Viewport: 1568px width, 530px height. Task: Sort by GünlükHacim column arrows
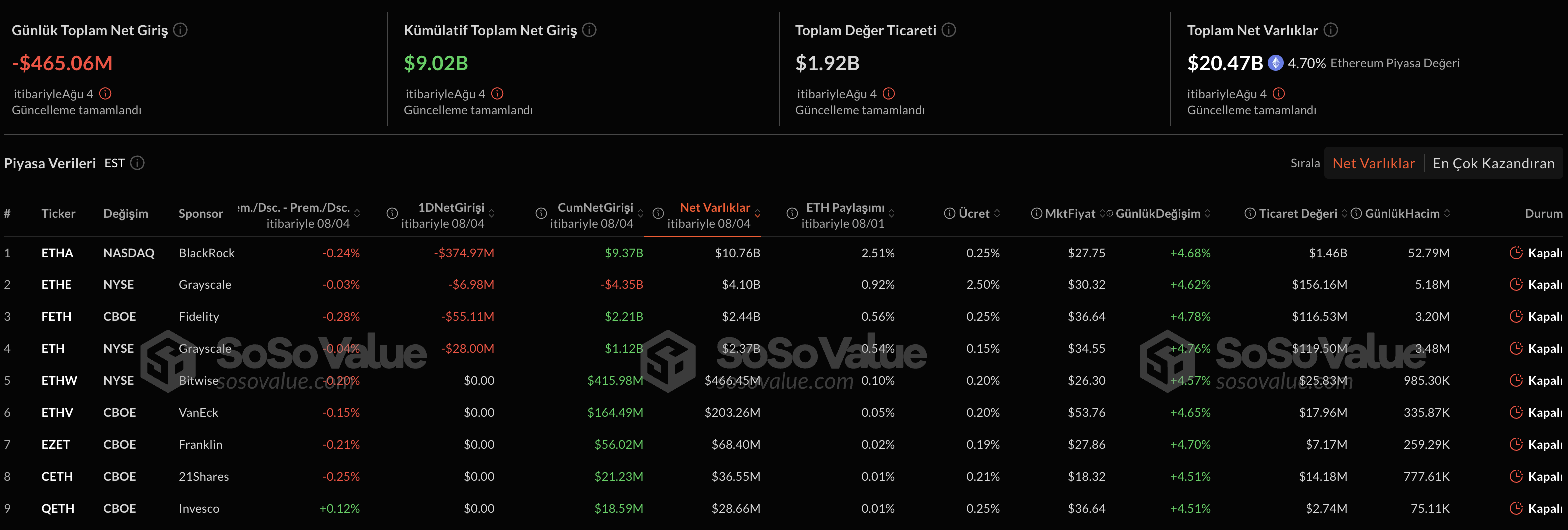pyautogui.click(x=1446, y=213)
